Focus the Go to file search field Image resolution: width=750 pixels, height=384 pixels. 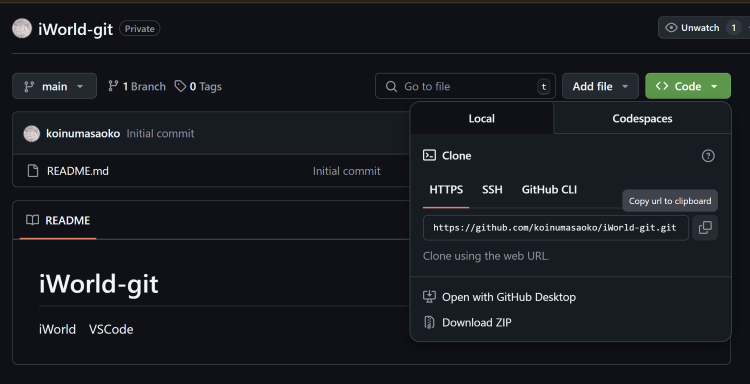click(465, 86)
